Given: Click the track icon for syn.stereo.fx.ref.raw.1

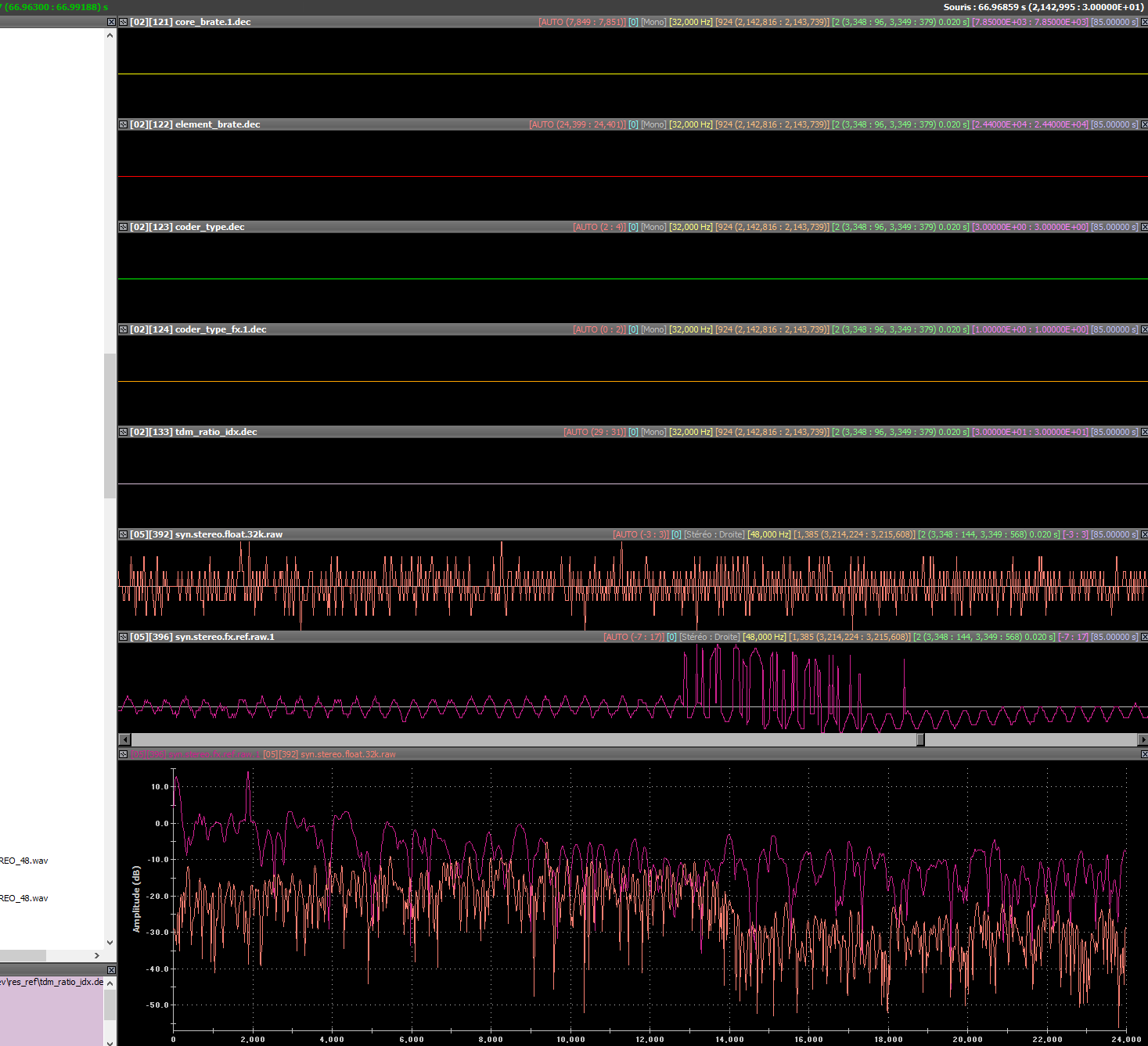Looking at the screenshot, I should pos(123,637).
